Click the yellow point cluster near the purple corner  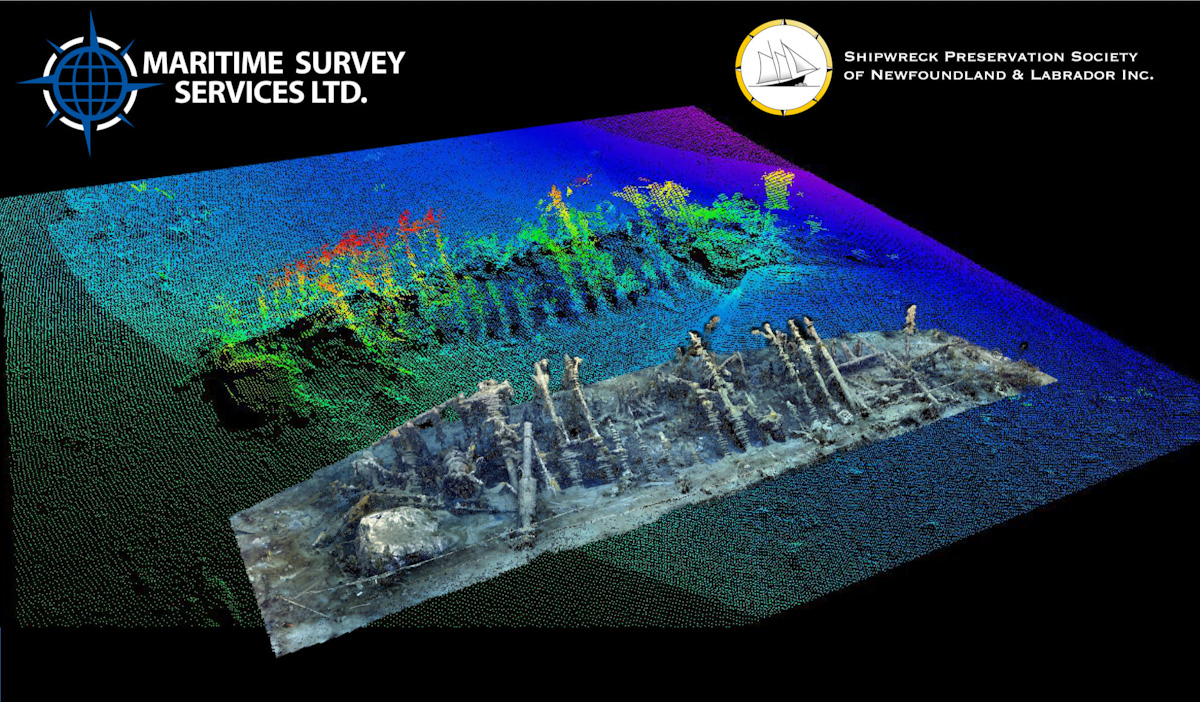pyautogui.click(x=778, y=184)
